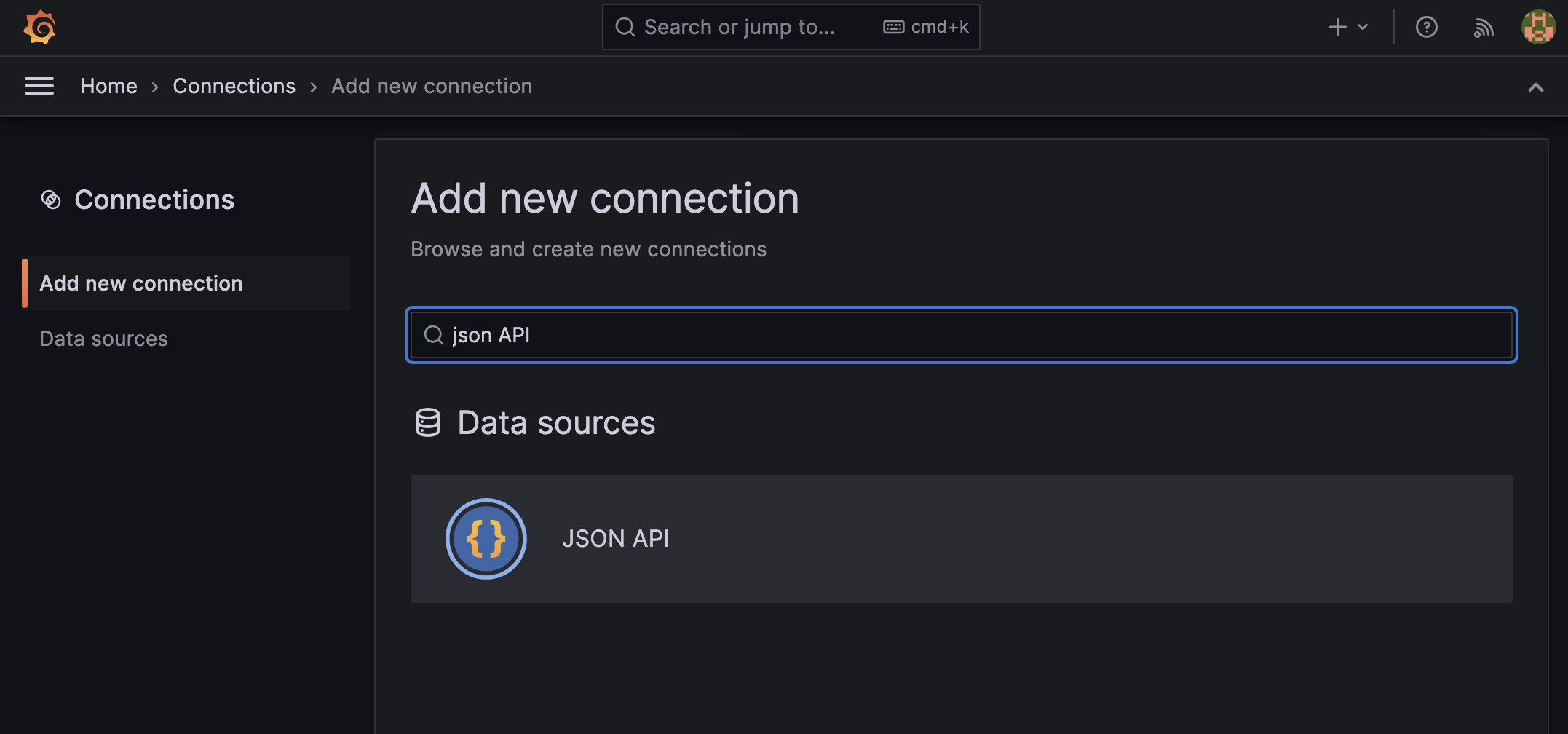Click the Connections heading icon in sidebar
This screenshot has width=1568, height=734.
click(51, 200)
